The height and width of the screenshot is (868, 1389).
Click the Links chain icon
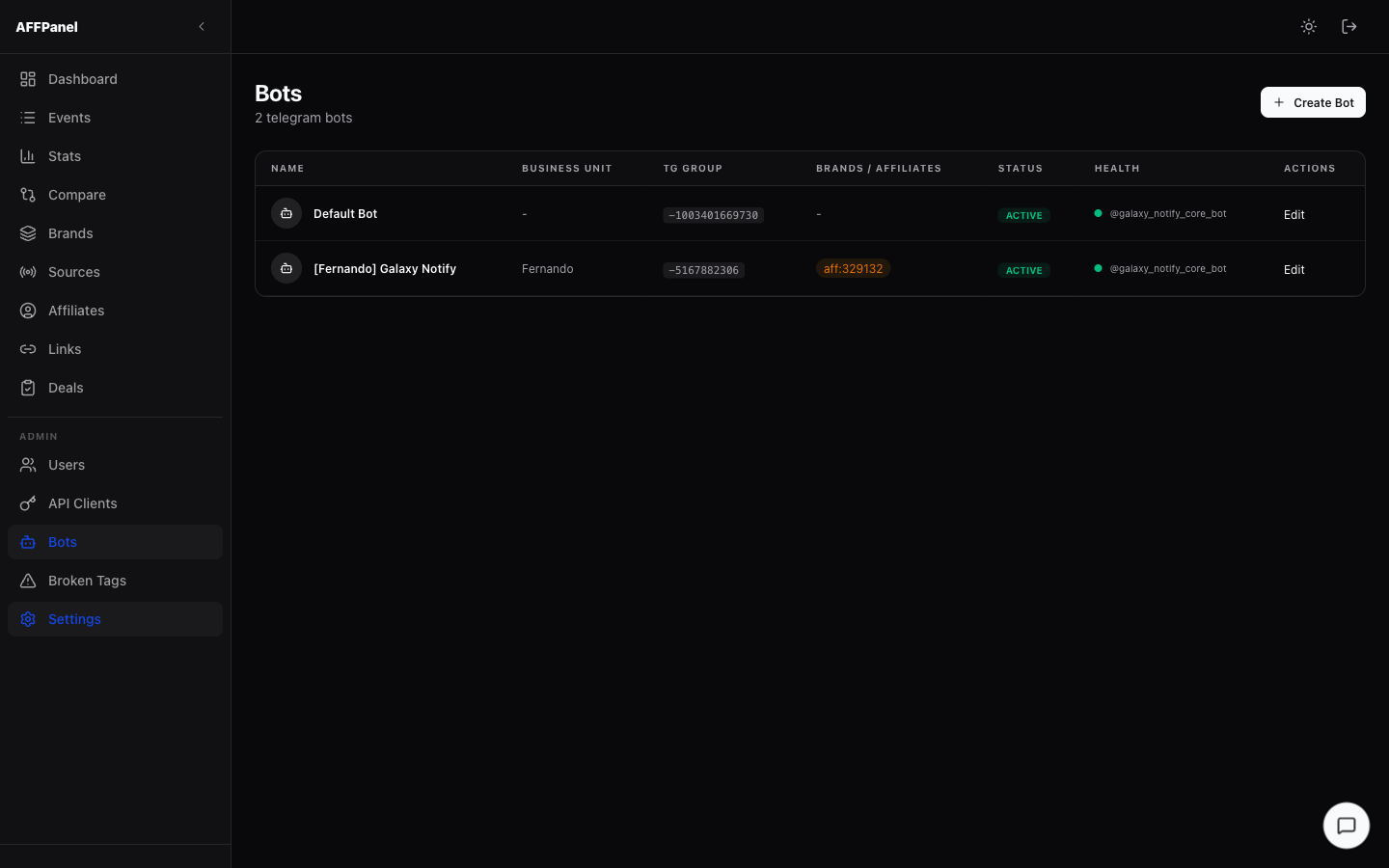point(28,349)
